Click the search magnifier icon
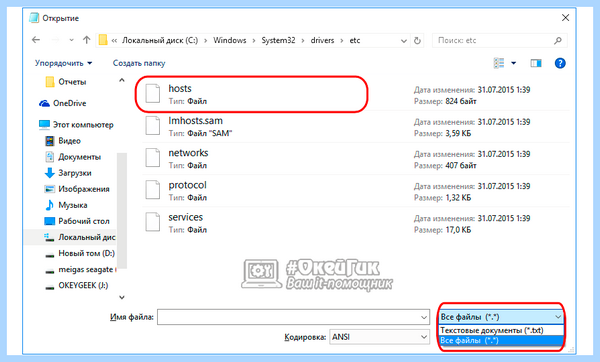The height and width of the screenshot is (362, 600). (x=558, y=40)
